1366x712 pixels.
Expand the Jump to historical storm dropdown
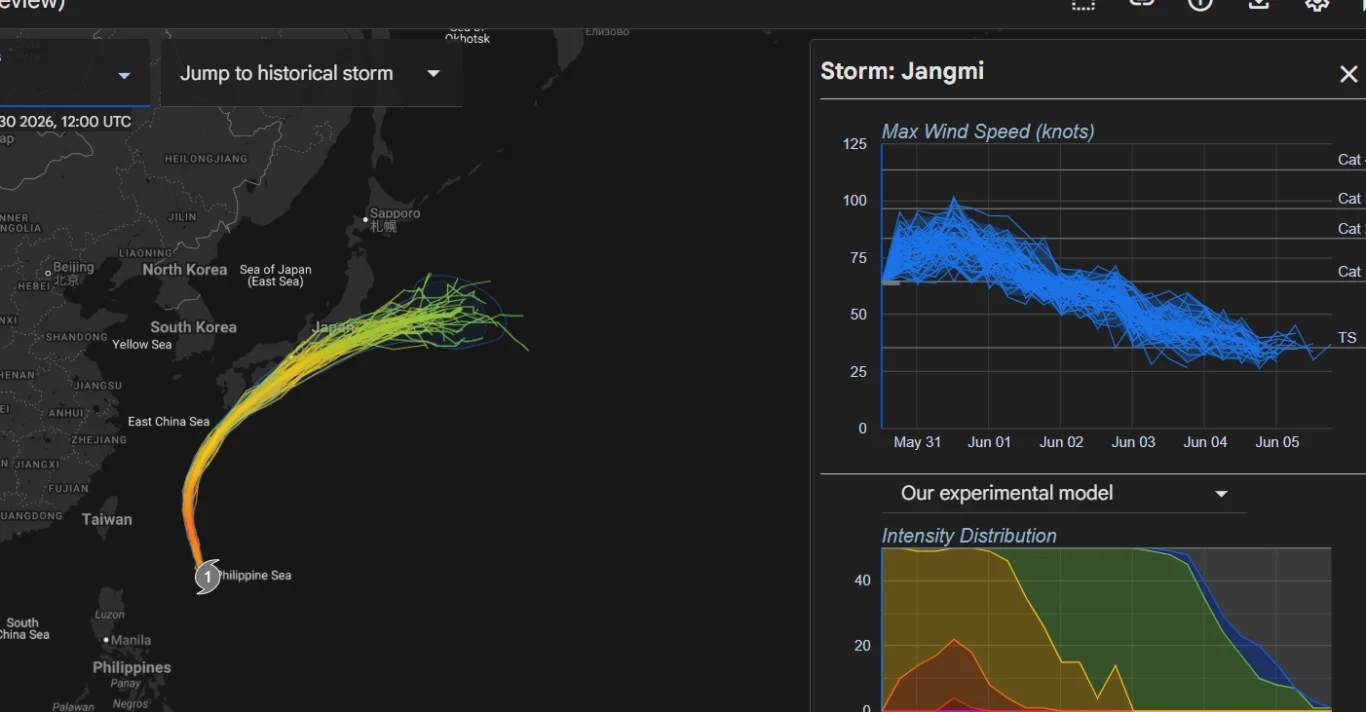pyautogui.click(x=311, y=73)
